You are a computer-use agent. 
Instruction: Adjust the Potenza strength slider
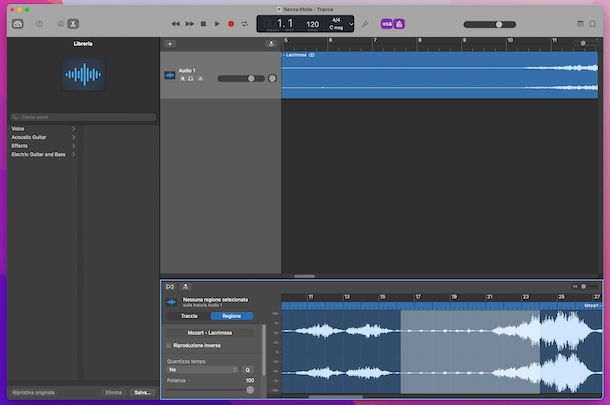tap(210, 389)
